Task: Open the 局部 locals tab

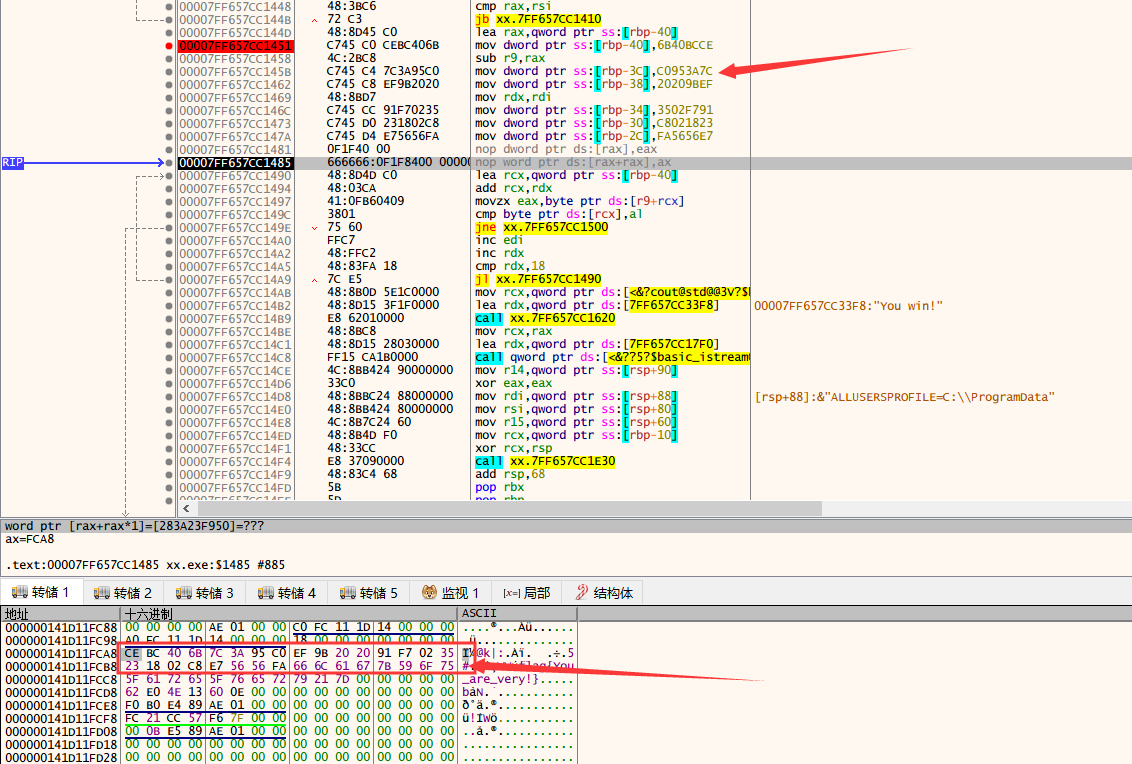Action: (526, 593)
